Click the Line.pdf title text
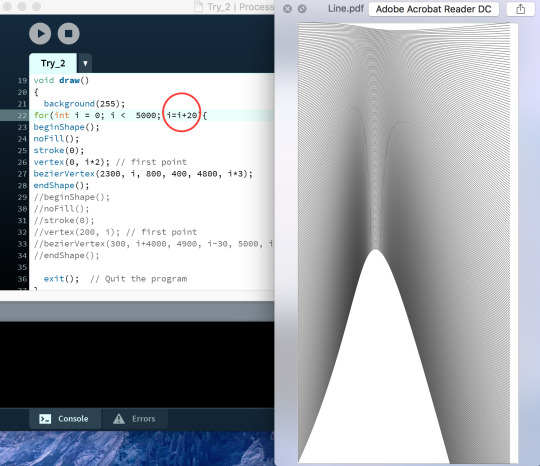Screen dimensions: 540x466 point(345,8)
